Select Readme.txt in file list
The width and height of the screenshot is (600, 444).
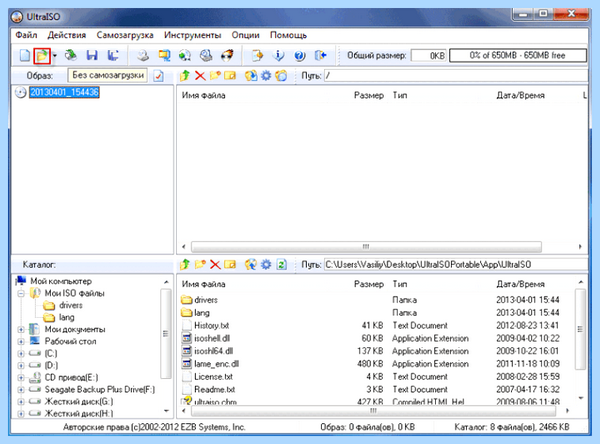pyautogui.click(x=214, y=389)
